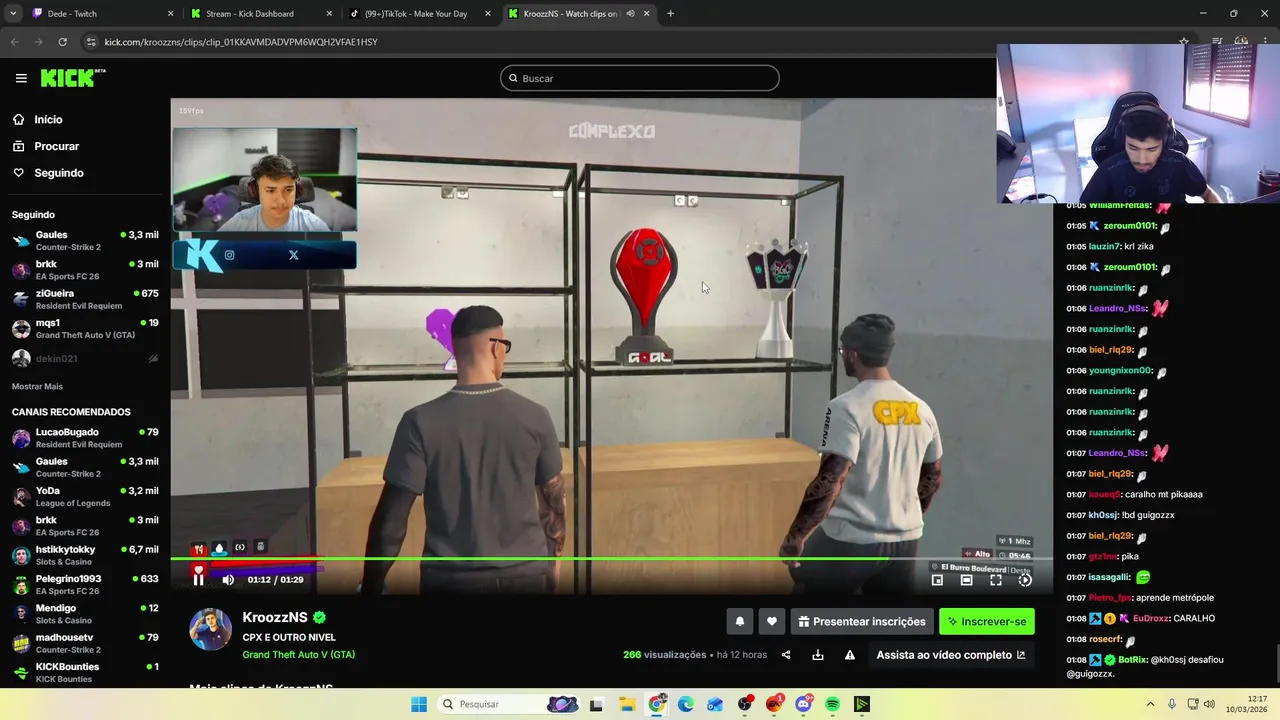Click the Inscrever-se button
The width and height of the screenshot is (1280, 720).
coord(987,621)
